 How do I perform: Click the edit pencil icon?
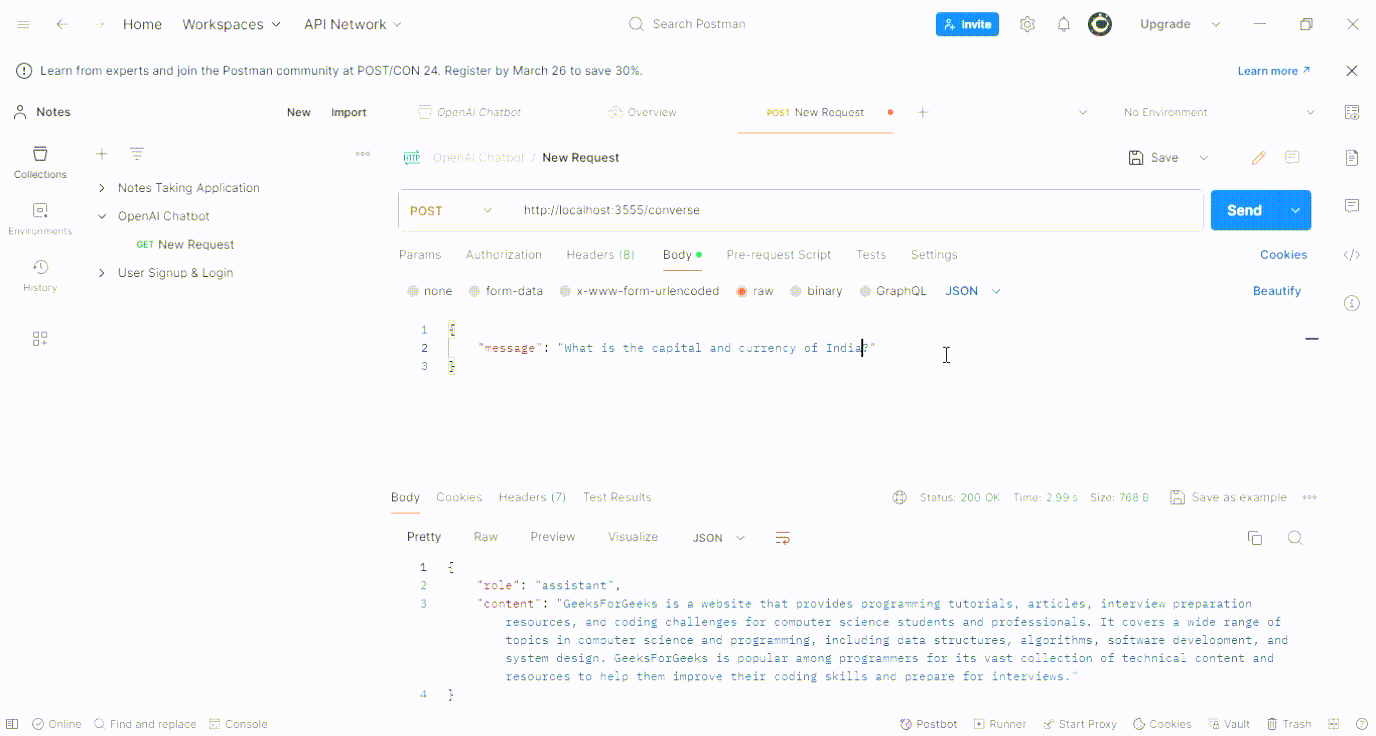point(1259,157)
